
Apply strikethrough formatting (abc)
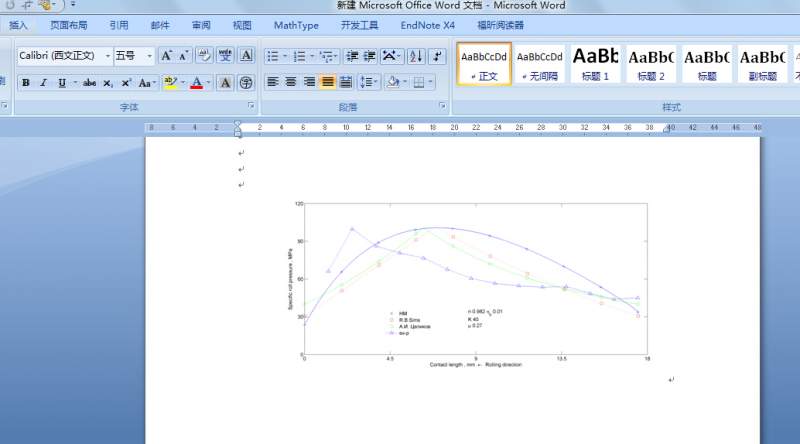tap(90, 83)
